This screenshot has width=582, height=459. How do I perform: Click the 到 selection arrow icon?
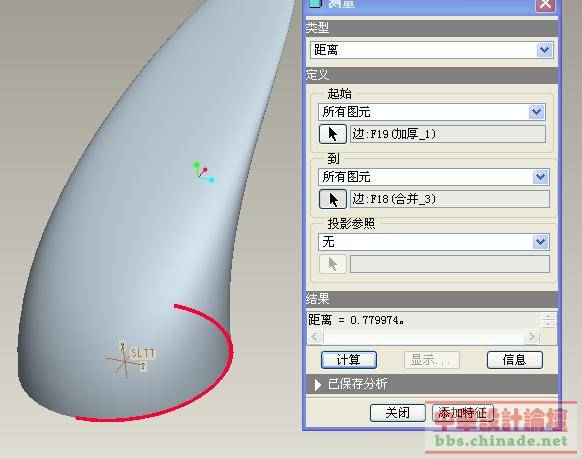pyautogui.click(x=333, y=199)
